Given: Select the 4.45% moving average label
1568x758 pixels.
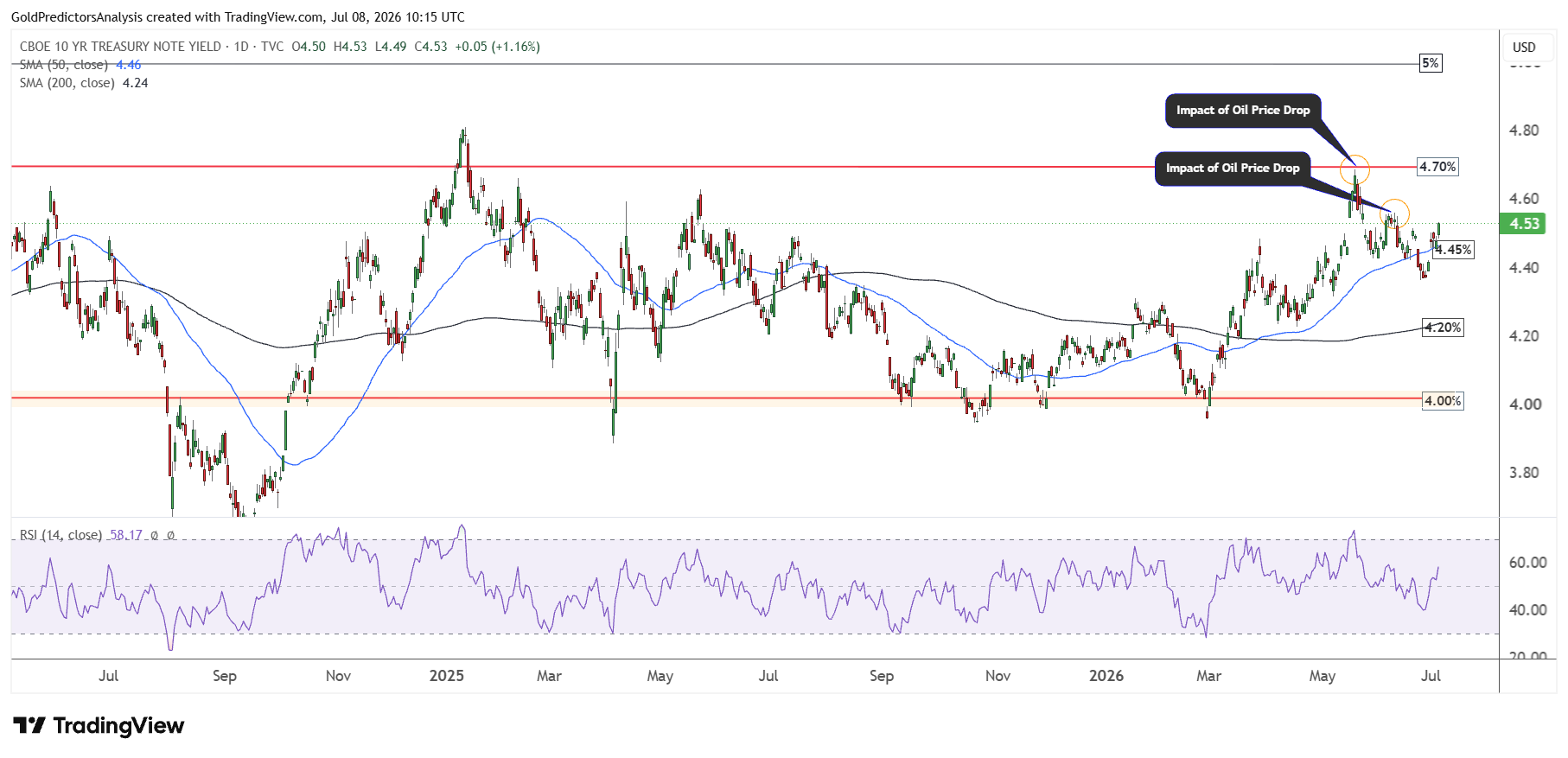Looking at the screenshot, I should 1454,250.
